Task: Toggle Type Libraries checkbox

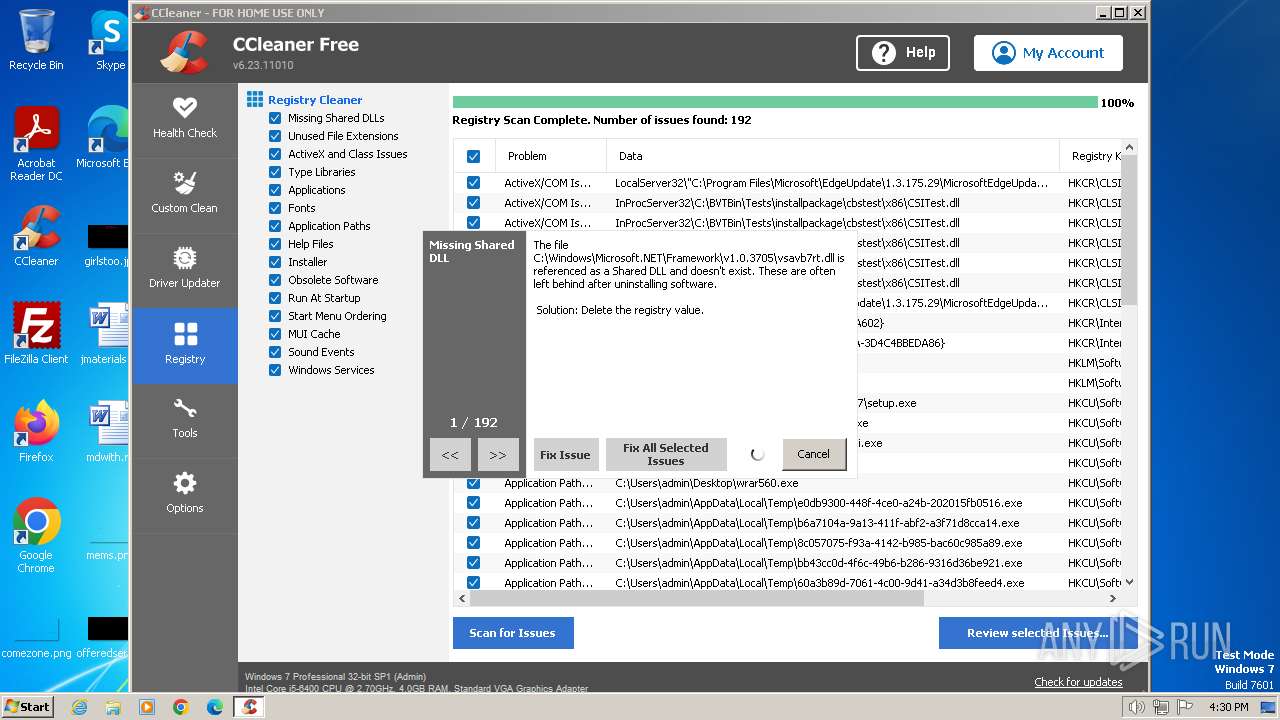Action: [275, 172]
